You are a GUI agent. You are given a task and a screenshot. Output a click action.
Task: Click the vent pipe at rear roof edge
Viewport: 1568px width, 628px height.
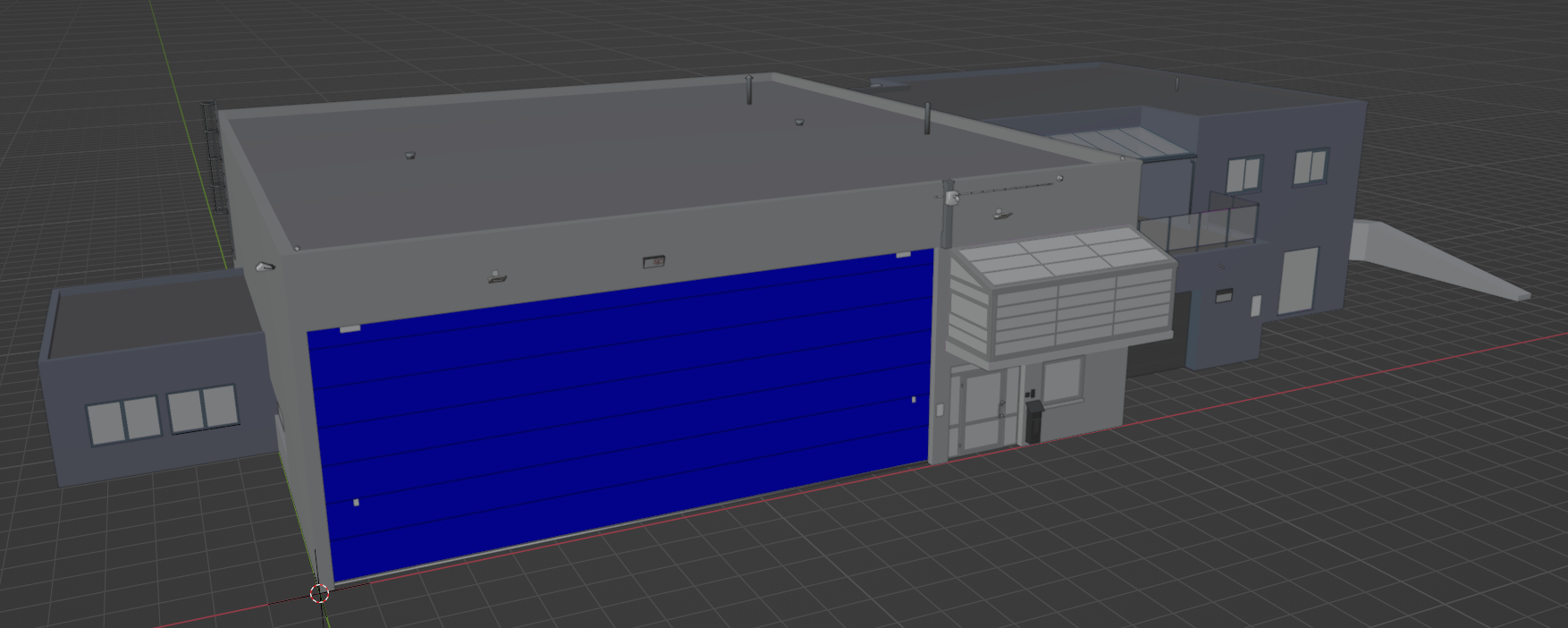click(x=749, y=89)
